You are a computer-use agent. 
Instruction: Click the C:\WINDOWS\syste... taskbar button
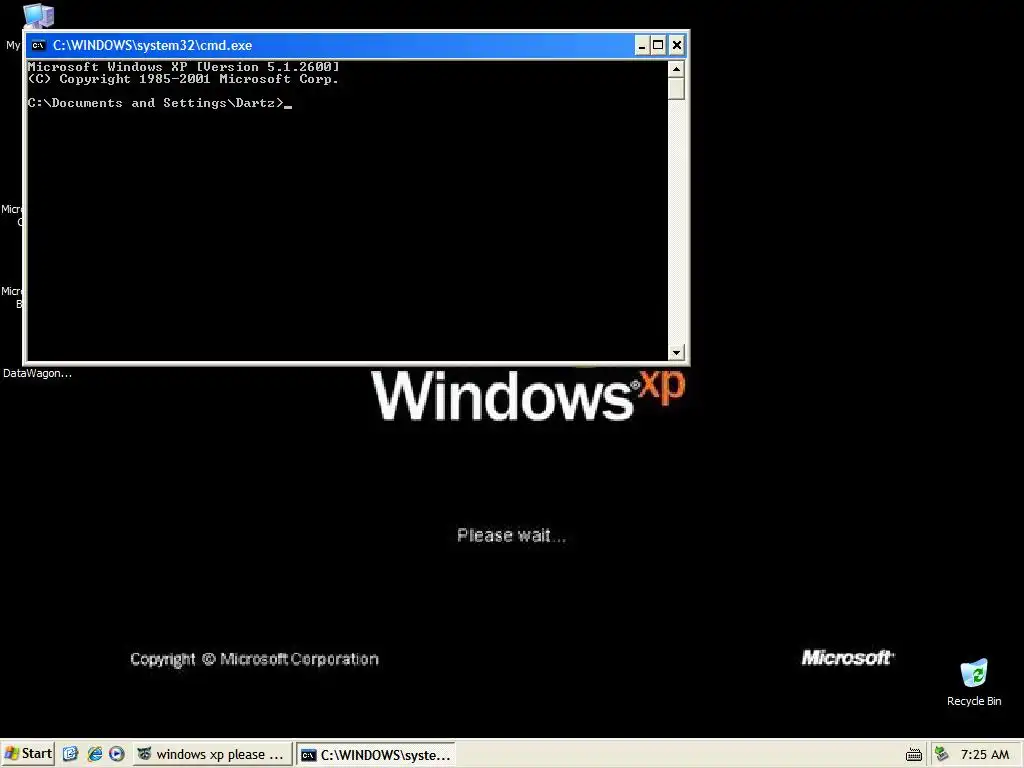click(376, 754)
